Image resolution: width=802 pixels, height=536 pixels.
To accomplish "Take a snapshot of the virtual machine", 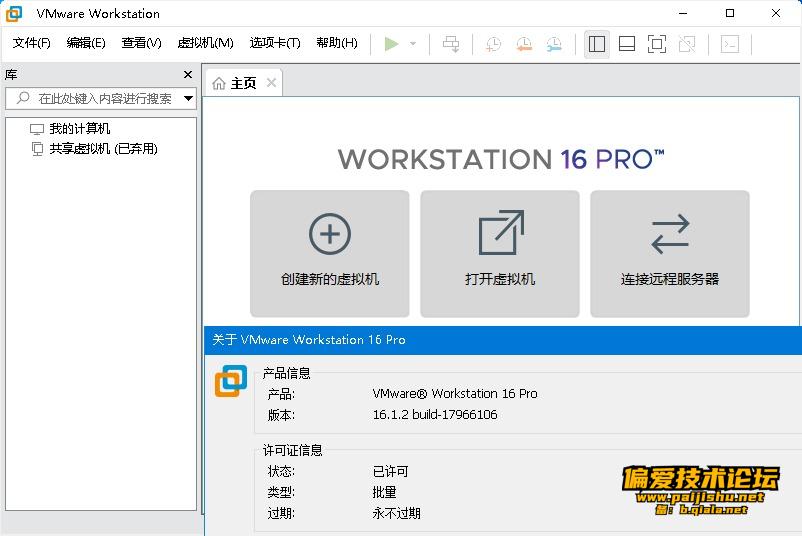I will (494, 44).
